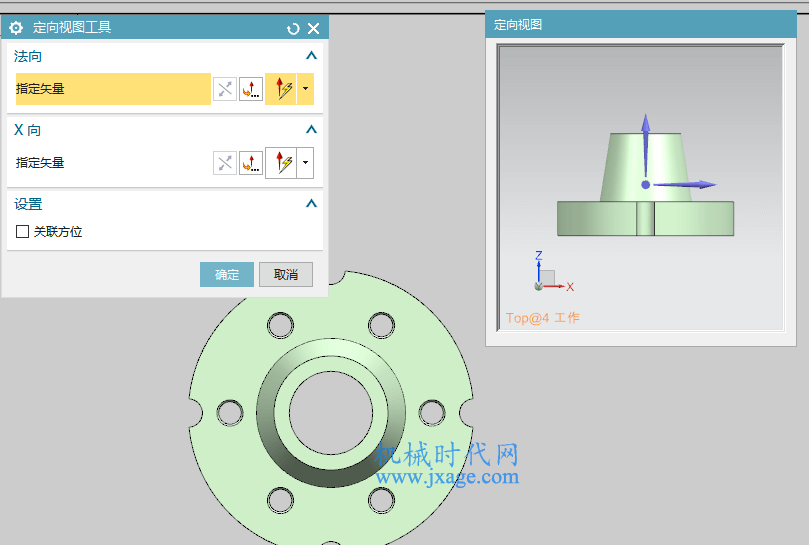Click inferred vector icon in 法向 row
The height and width of the screenshot is (545, 809).
281,89
